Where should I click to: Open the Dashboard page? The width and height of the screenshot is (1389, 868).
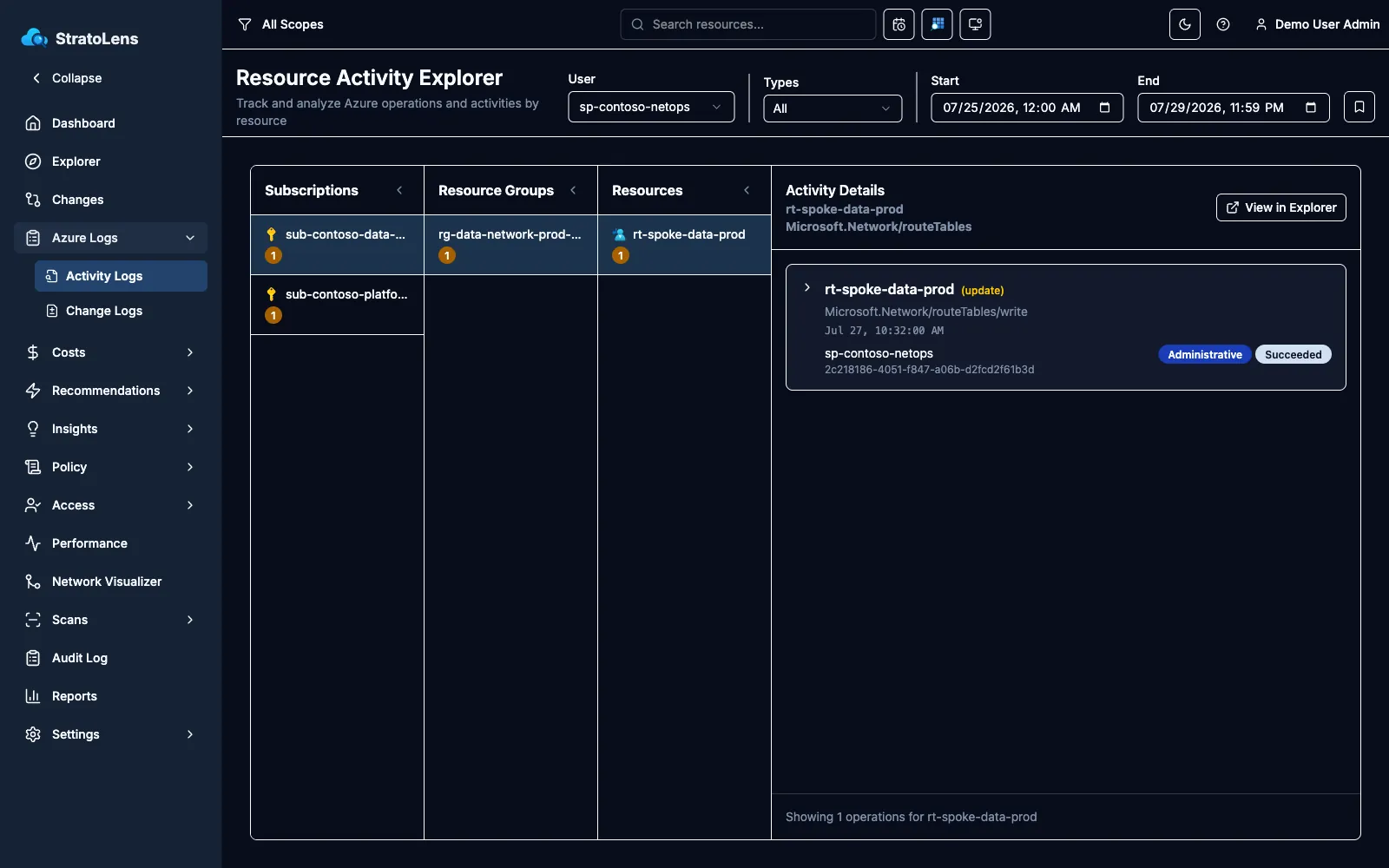[x=110, y=123]
